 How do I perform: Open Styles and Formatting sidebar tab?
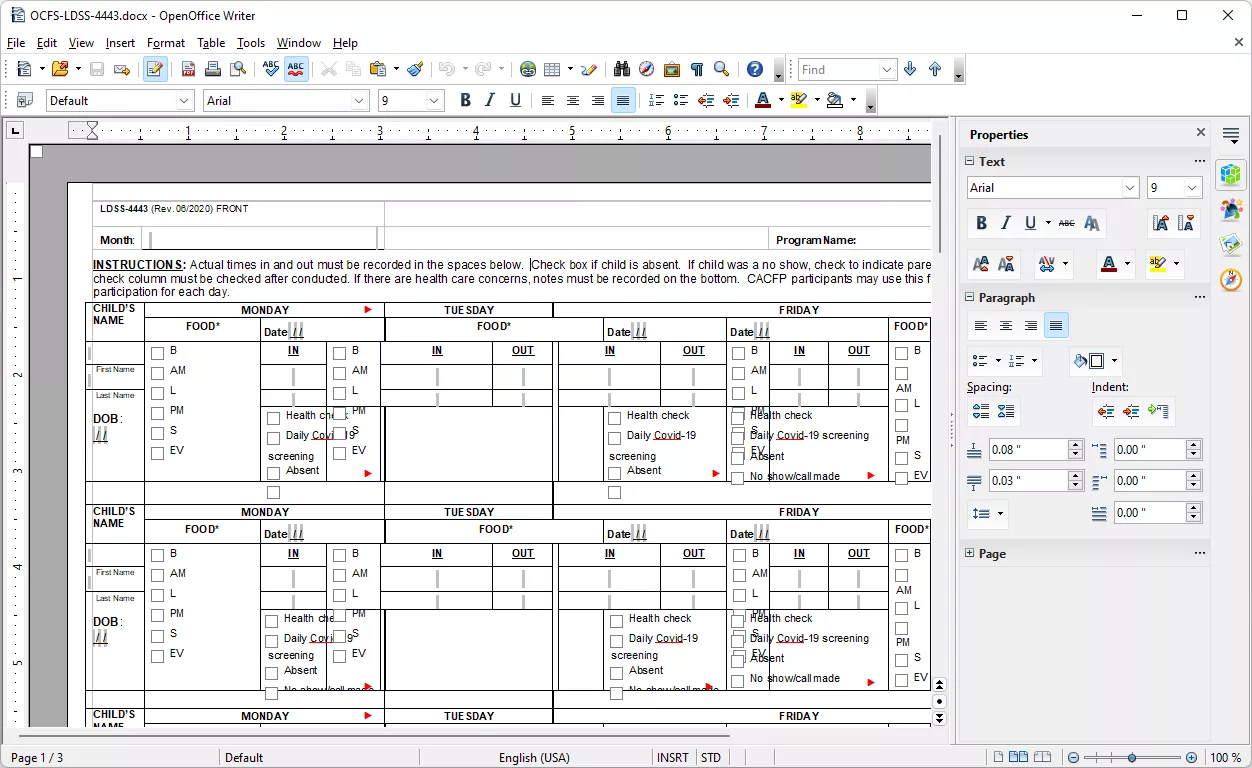1231,209
